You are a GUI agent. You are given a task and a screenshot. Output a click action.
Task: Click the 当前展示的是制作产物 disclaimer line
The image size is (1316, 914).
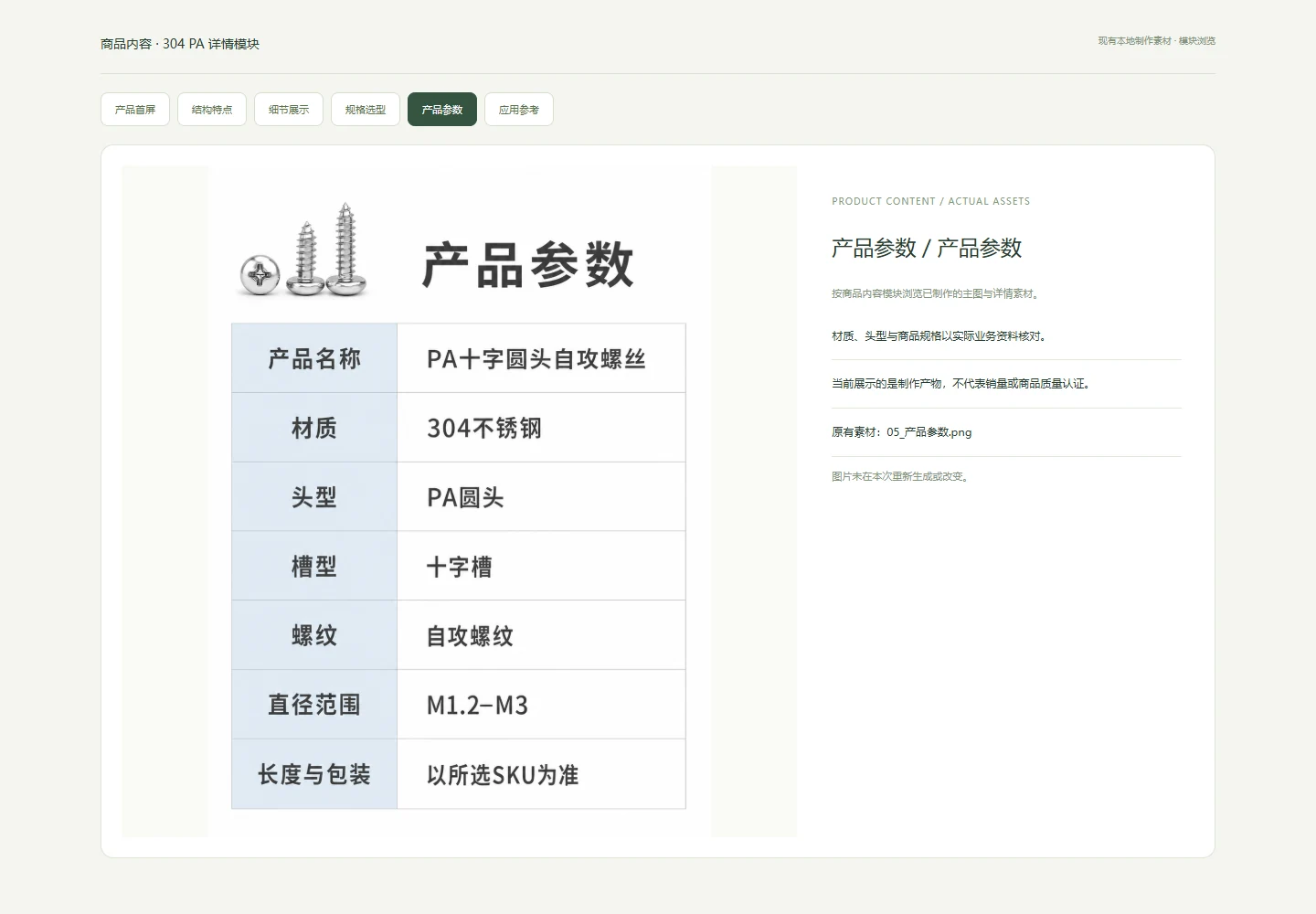(x=961, y=384)
